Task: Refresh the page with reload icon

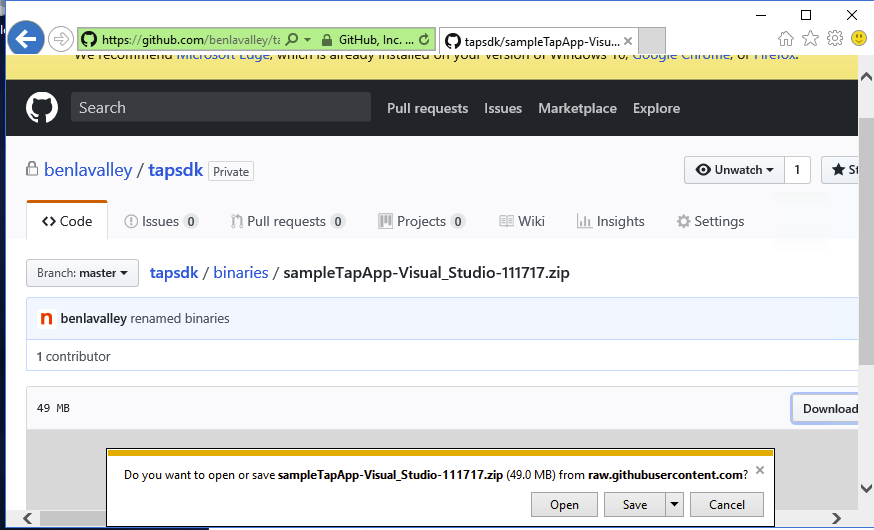Action: point(424,40)
